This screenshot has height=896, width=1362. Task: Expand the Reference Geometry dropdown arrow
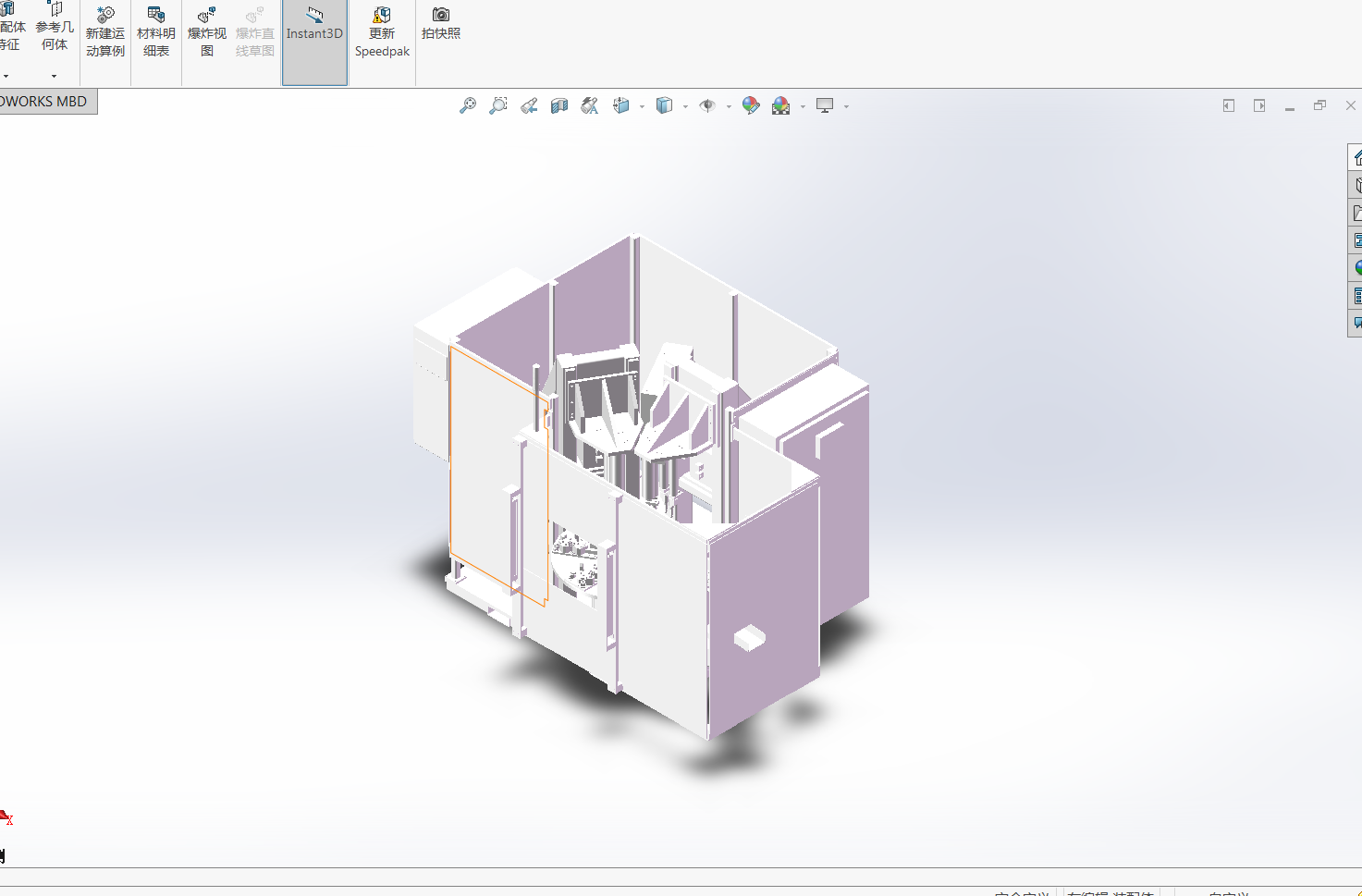[55, 76]
